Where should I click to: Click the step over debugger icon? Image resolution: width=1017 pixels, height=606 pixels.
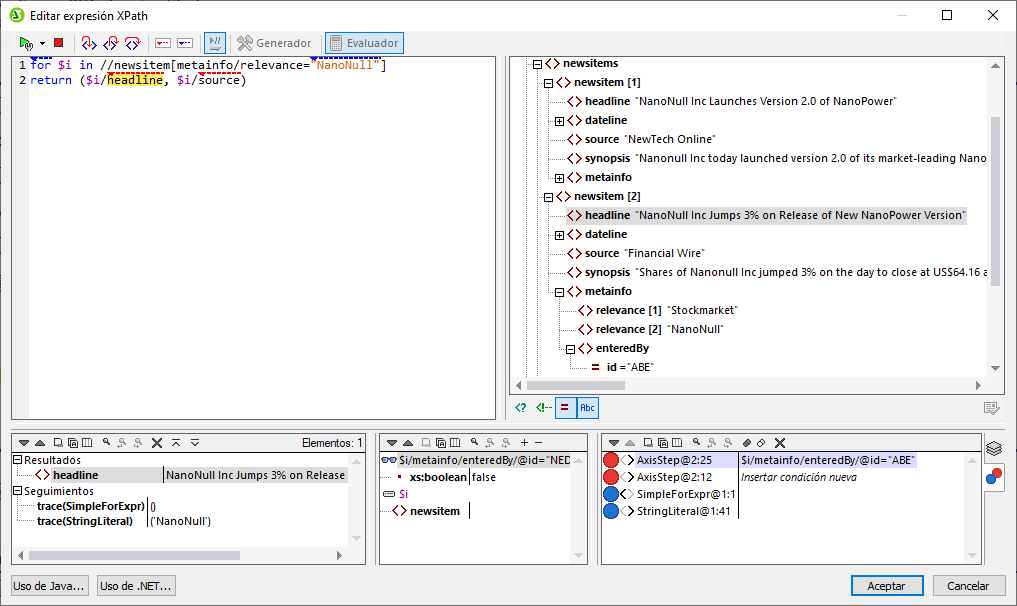pyautogui.click(x=110, y=43)
